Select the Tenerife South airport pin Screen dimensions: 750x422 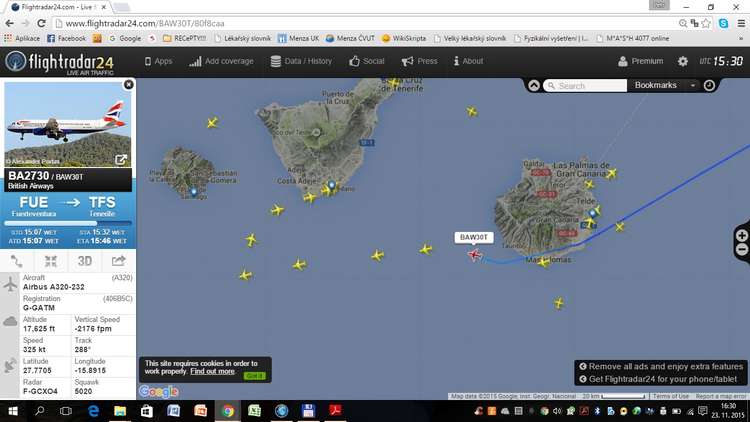point(331,185)
